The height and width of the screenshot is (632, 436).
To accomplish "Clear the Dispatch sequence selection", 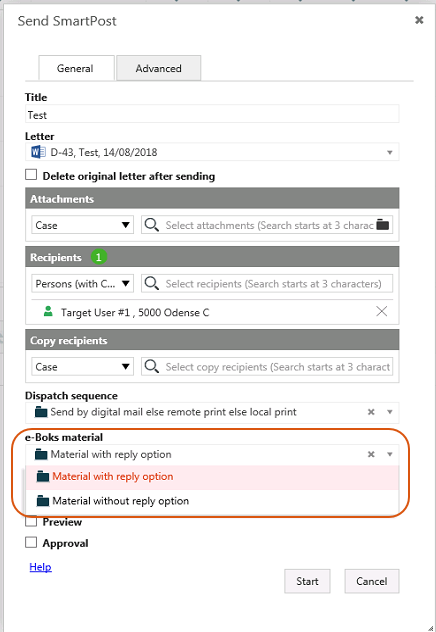I will [x=371, y=412].
